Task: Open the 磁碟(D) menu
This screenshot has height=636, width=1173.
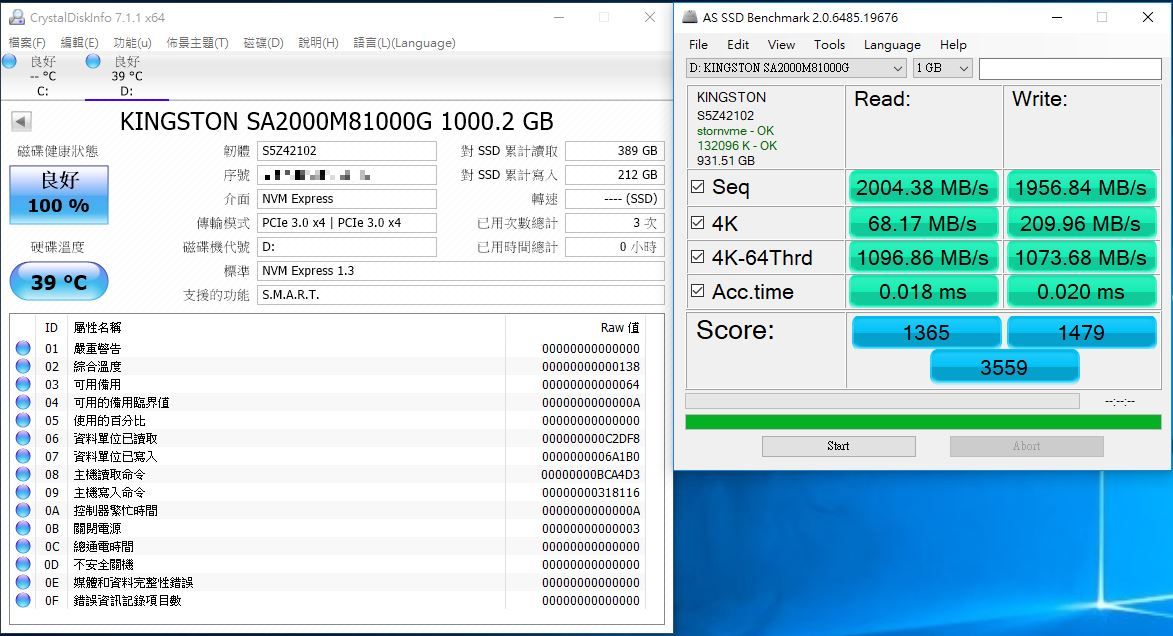Action: [263, 43]
